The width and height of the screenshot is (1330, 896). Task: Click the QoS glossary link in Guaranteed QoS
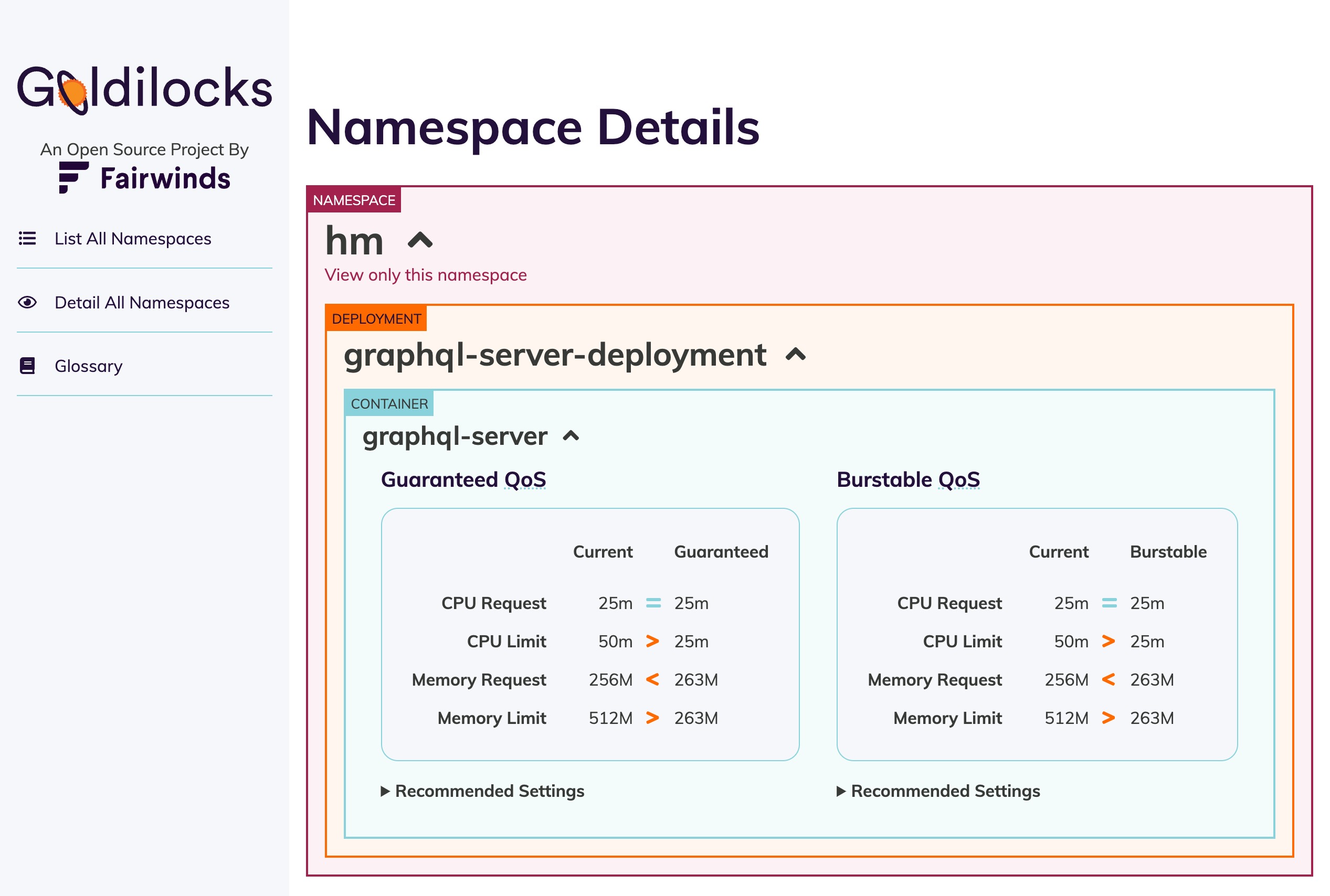pyautogui.click(x=525, y=479)
